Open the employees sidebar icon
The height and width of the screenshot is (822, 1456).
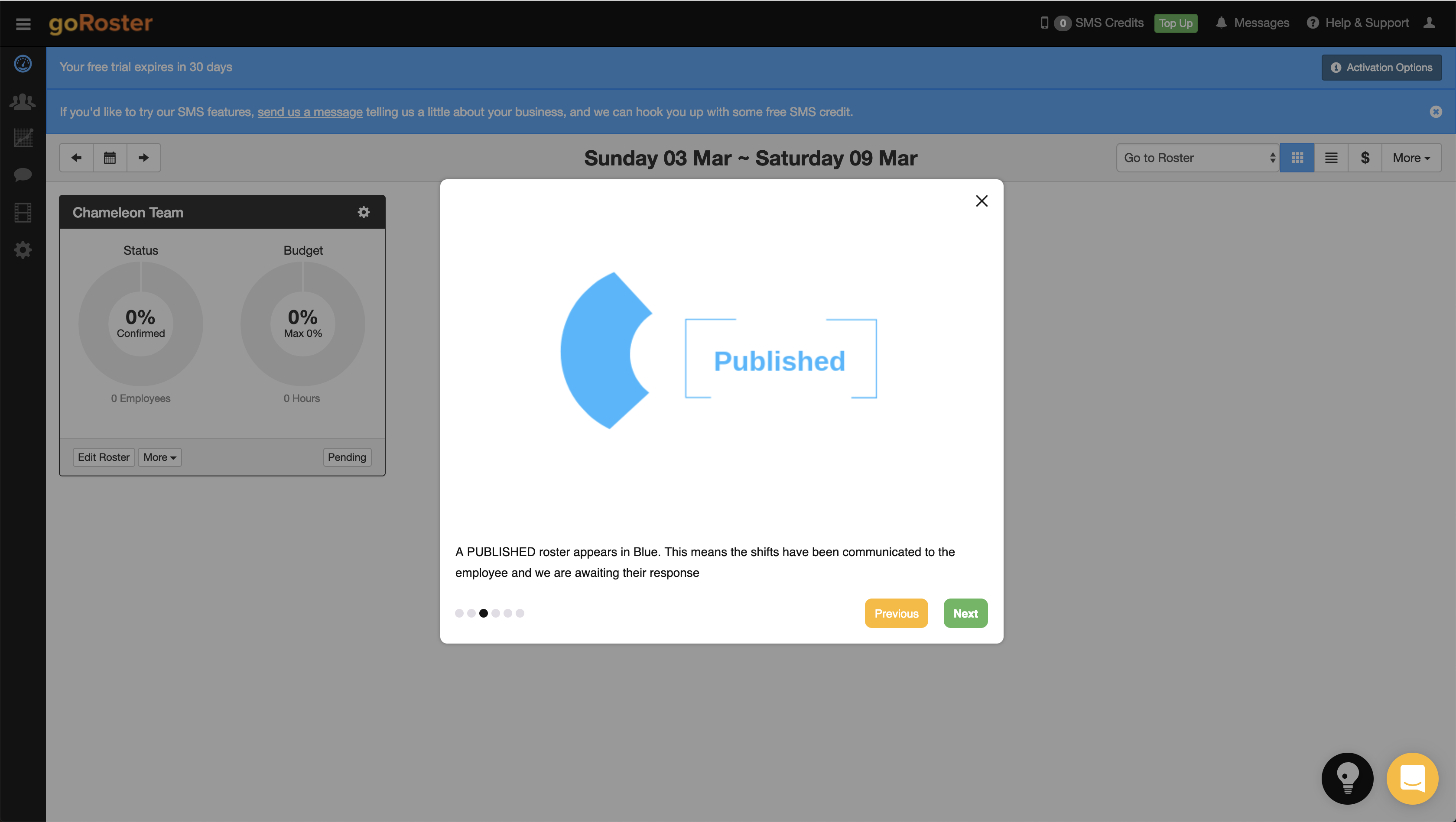pos(23,102)
